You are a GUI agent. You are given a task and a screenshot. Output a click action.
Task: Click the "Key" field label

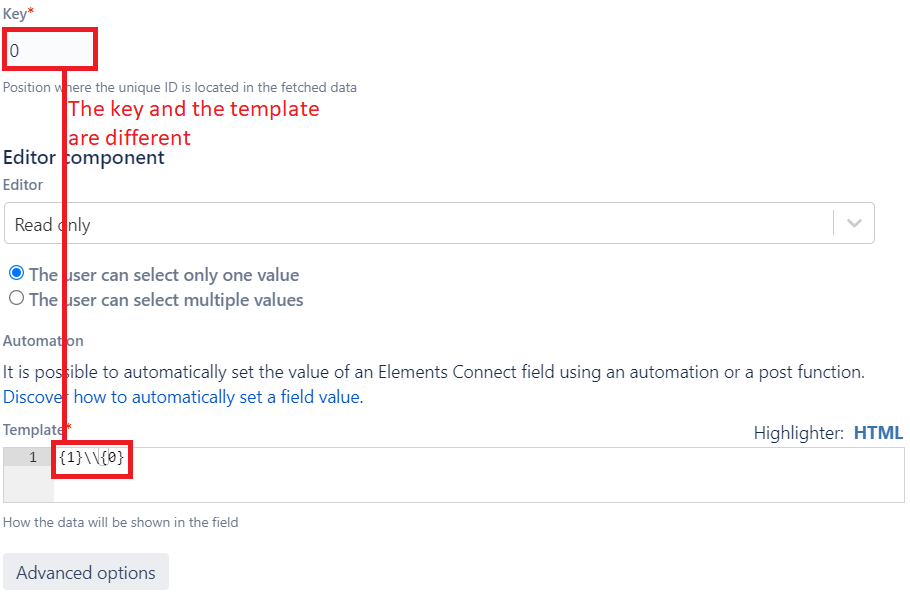[x=15, y=14]
